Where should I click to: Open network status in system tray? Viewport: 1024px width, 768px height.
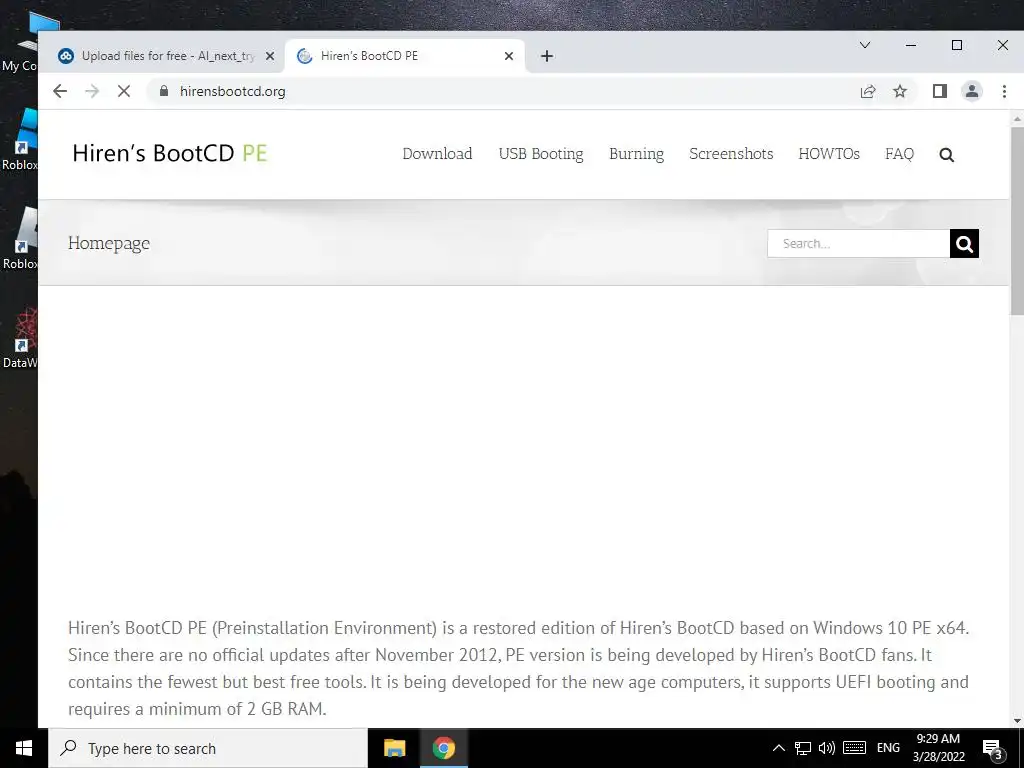[803, 748]
